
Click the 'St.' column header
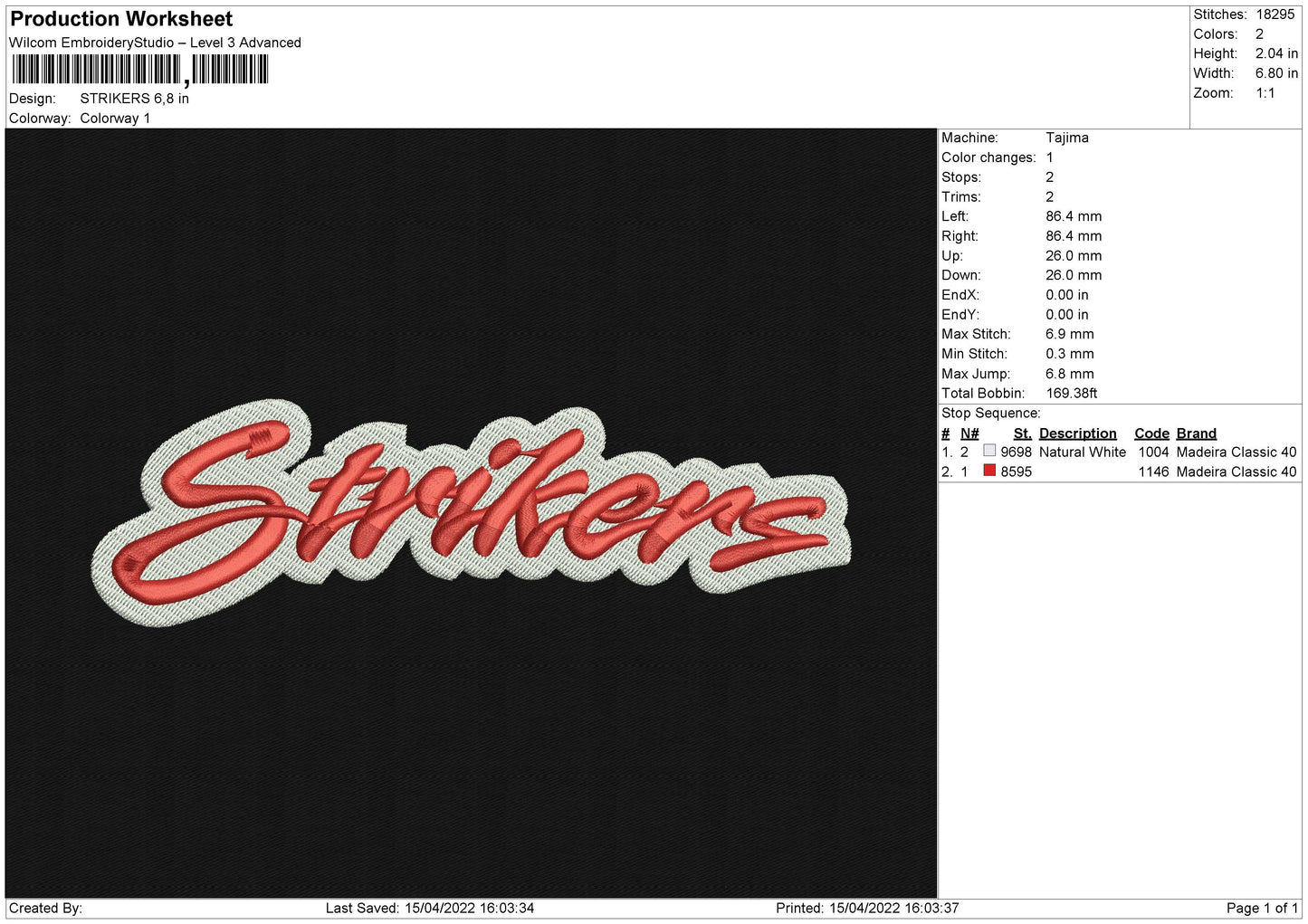[1023, 433]
